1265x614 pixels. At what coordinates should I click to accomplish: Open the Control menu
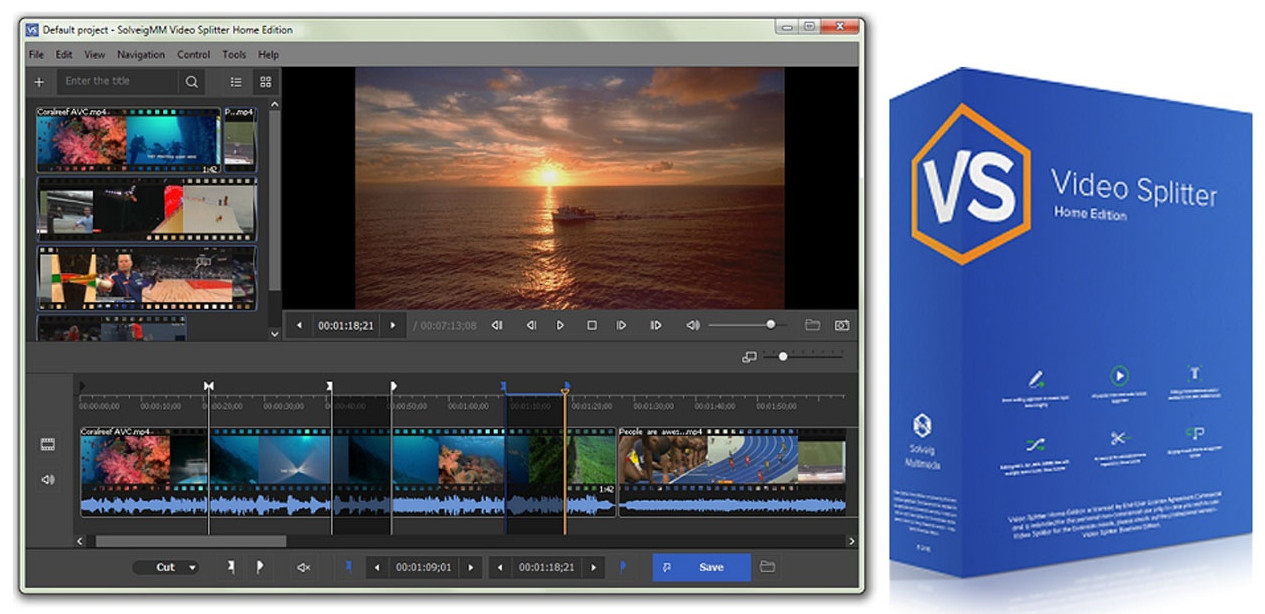click(194, 54)
